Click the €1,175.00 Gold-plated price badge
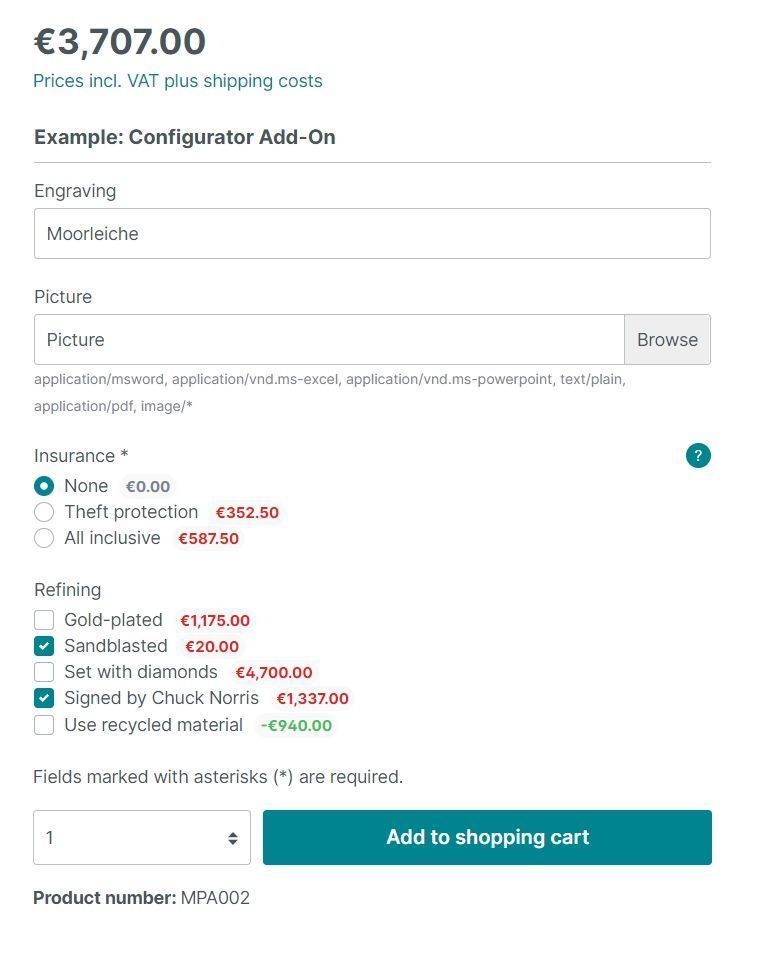Image resolution: width=760 pixels, height=967 pixels. click(215, 621)
